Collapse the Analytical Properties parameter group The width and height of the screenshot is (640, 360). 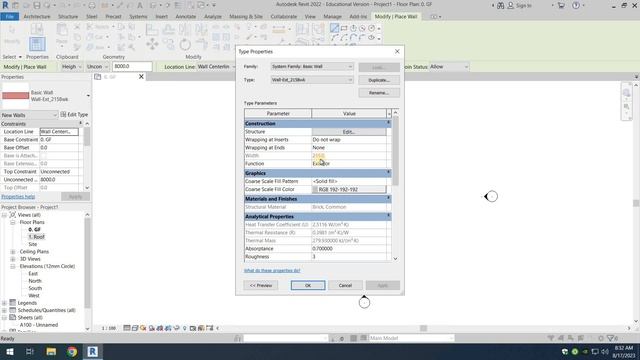[388, 216]
